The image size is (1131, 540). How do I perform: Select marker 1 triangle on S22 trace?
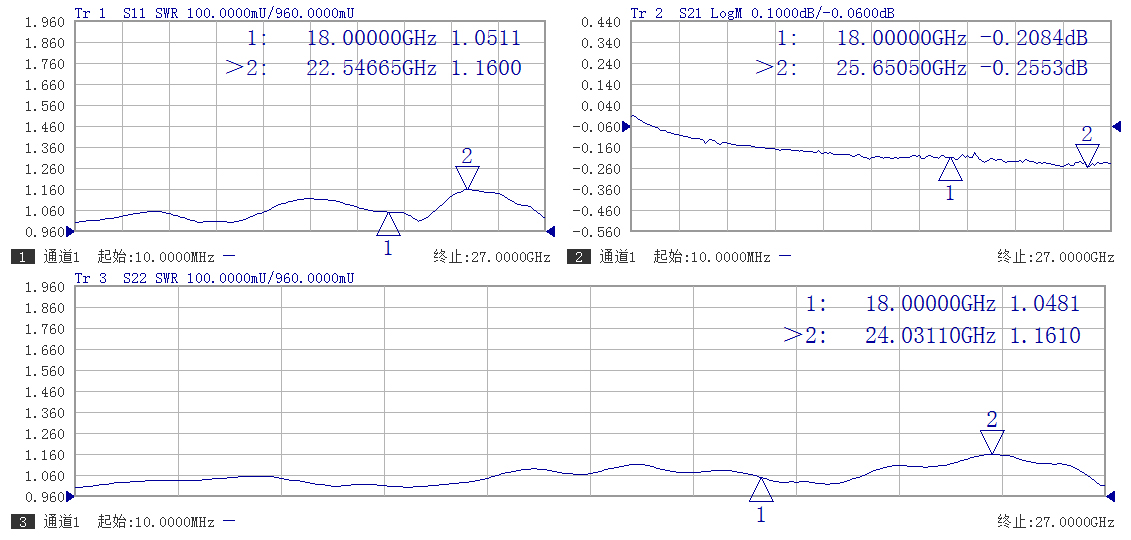coord(761,489)
